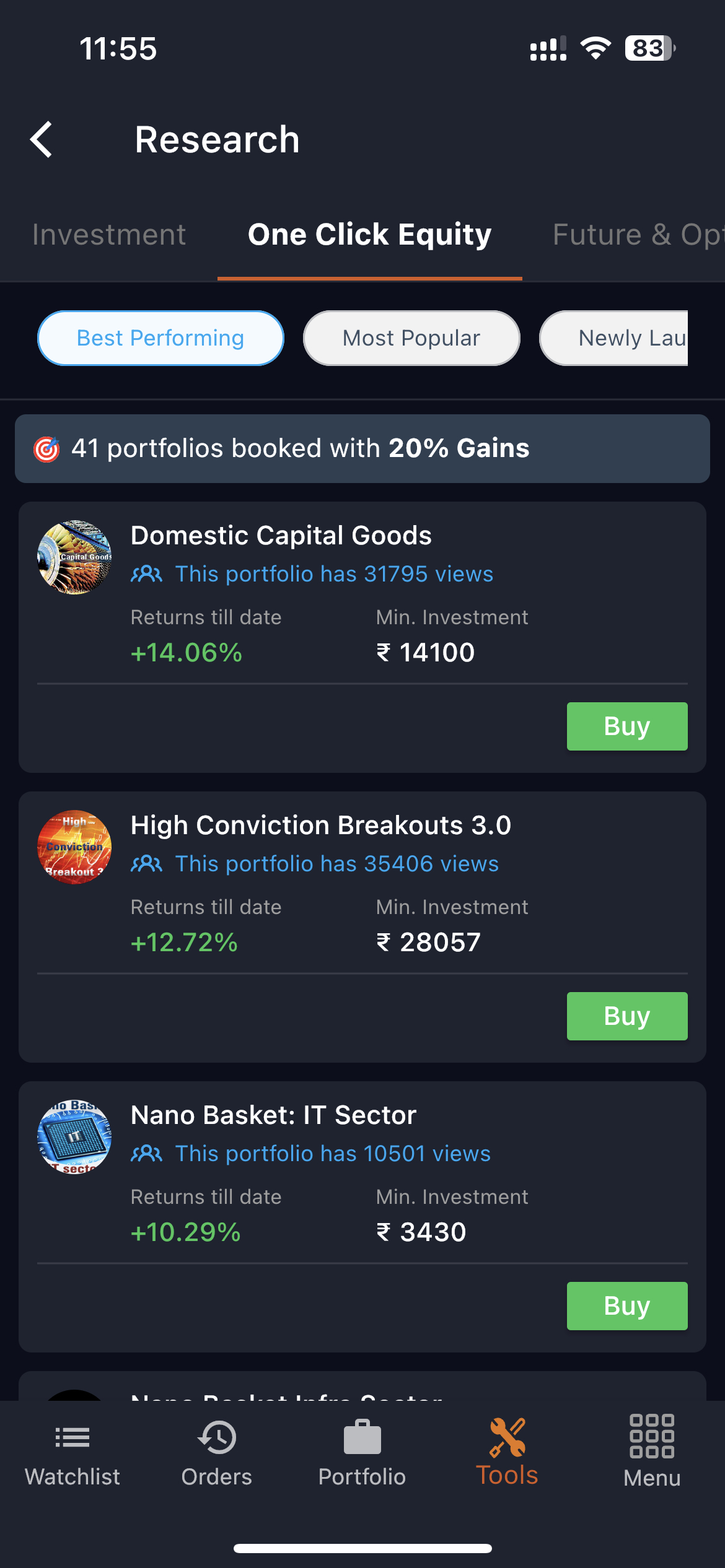Screen dimensions: 725x1568
Task: Select the Most Popular filter chip
Action: tap(411, 338)
